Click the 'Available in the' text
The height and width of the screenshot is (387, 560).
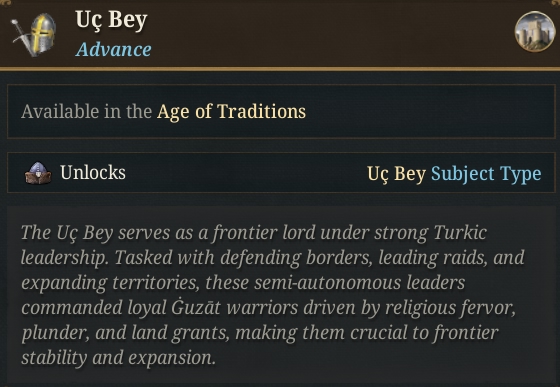(x=86, y=111)
